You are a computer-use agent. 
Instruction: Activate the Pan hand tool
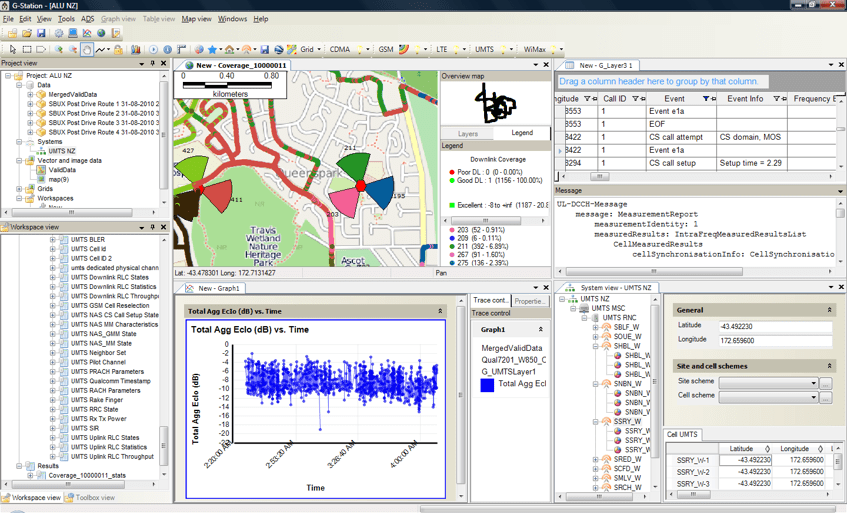click(87, 49)
